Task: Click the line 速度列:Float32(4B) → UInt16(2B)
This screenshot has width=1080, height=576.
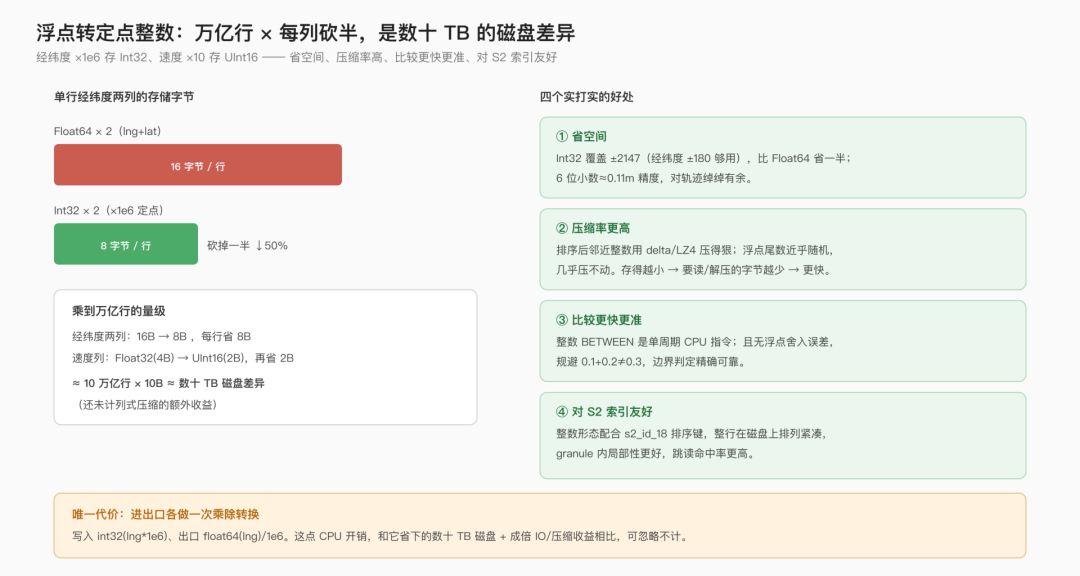Action: point(183,358)
